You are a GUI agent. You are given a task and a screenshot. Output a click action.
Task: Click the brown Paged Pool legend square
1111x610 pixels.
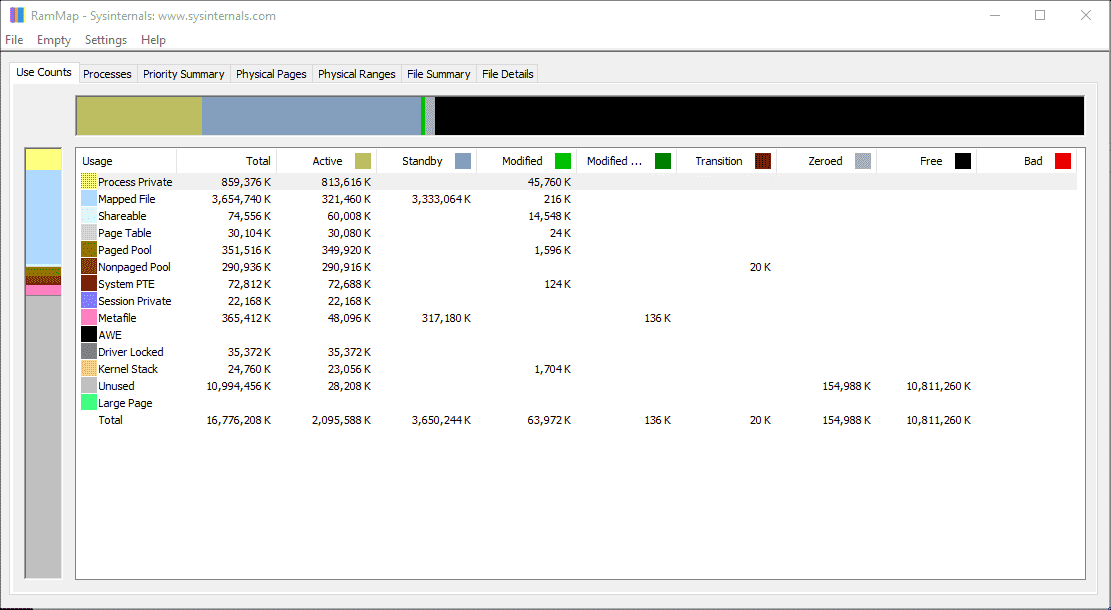pyautogui.click(x=87, y=249)
